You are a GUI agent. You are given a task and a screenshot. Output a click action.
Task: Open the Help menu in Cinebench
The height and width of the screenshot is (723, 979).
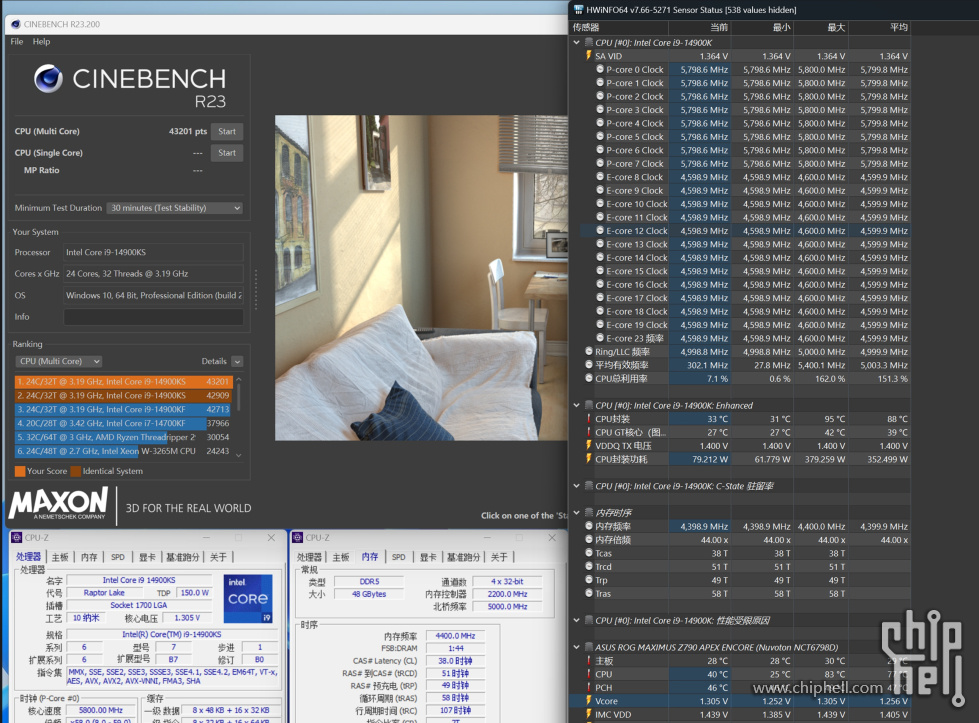tap(41, 42)
